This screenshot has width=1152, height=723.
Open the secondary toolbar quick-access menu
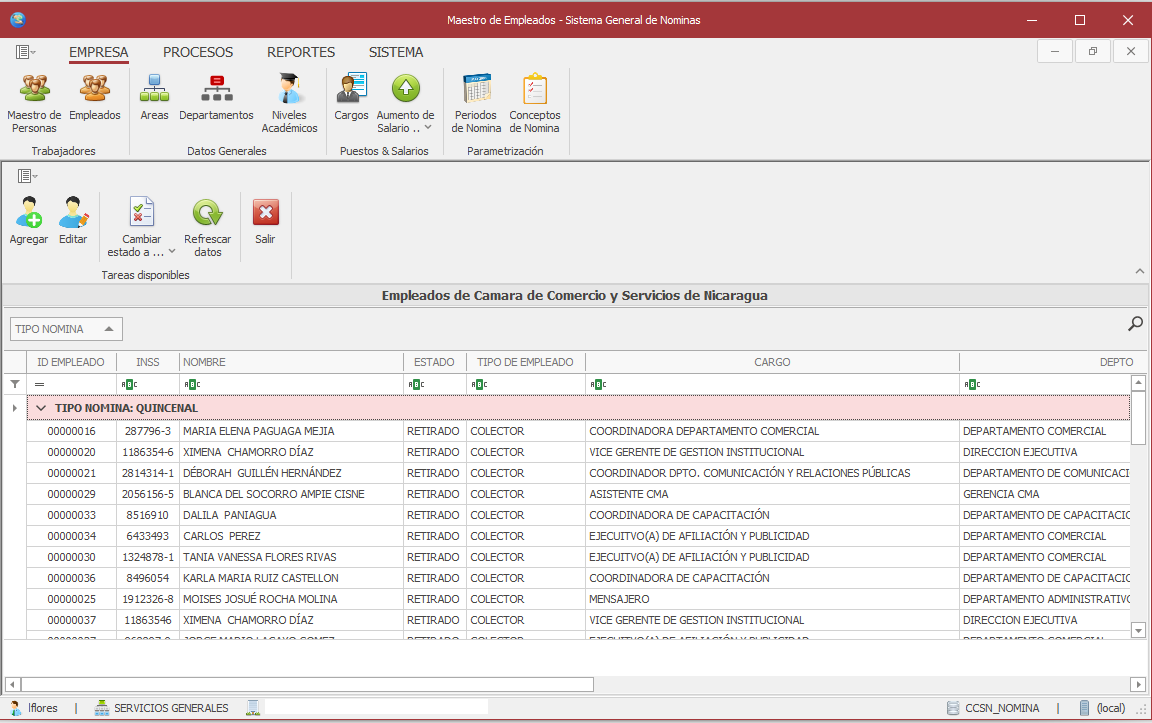pos(27,176)
